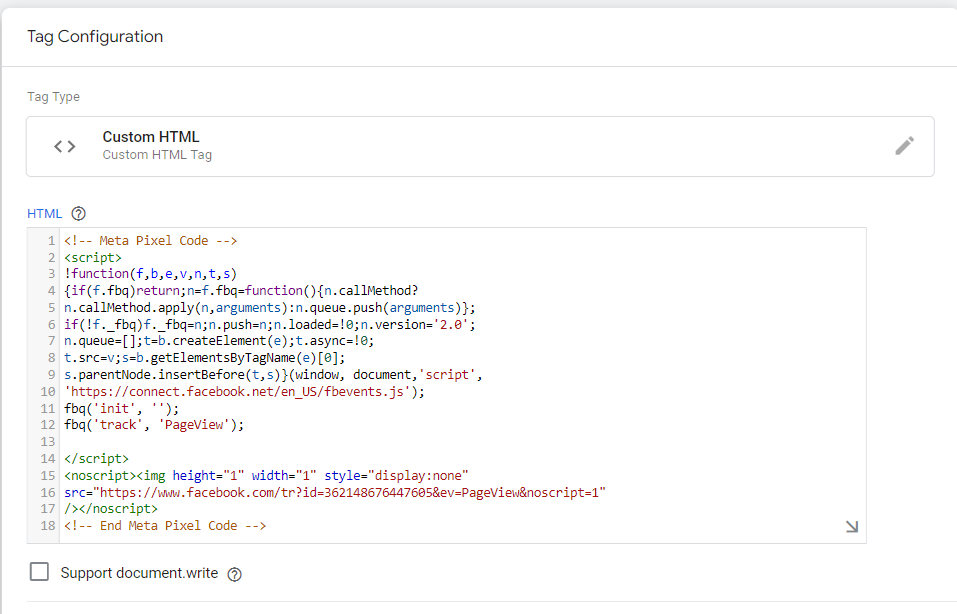
Task: Click the fbq('track', 'PageView') line
Action: click(154, 425)
